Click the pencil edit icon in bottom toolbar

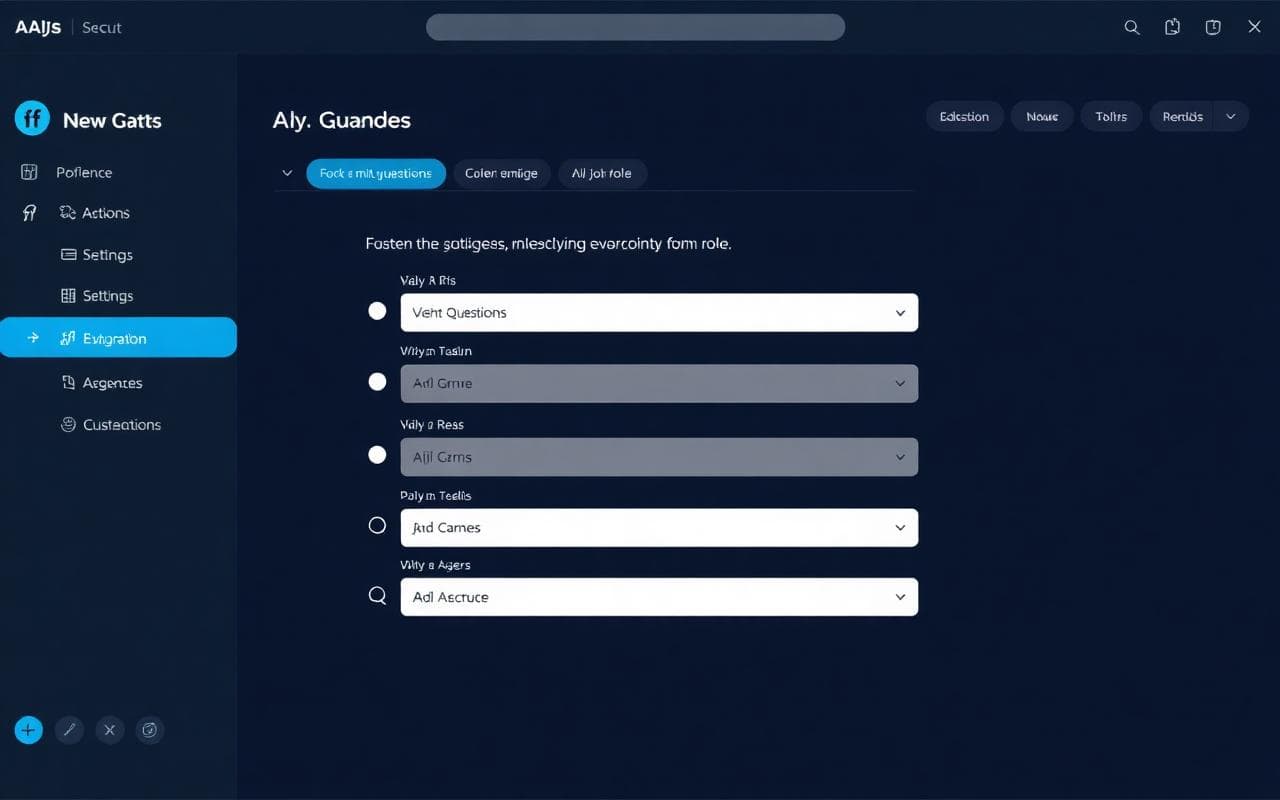point(69,730)
